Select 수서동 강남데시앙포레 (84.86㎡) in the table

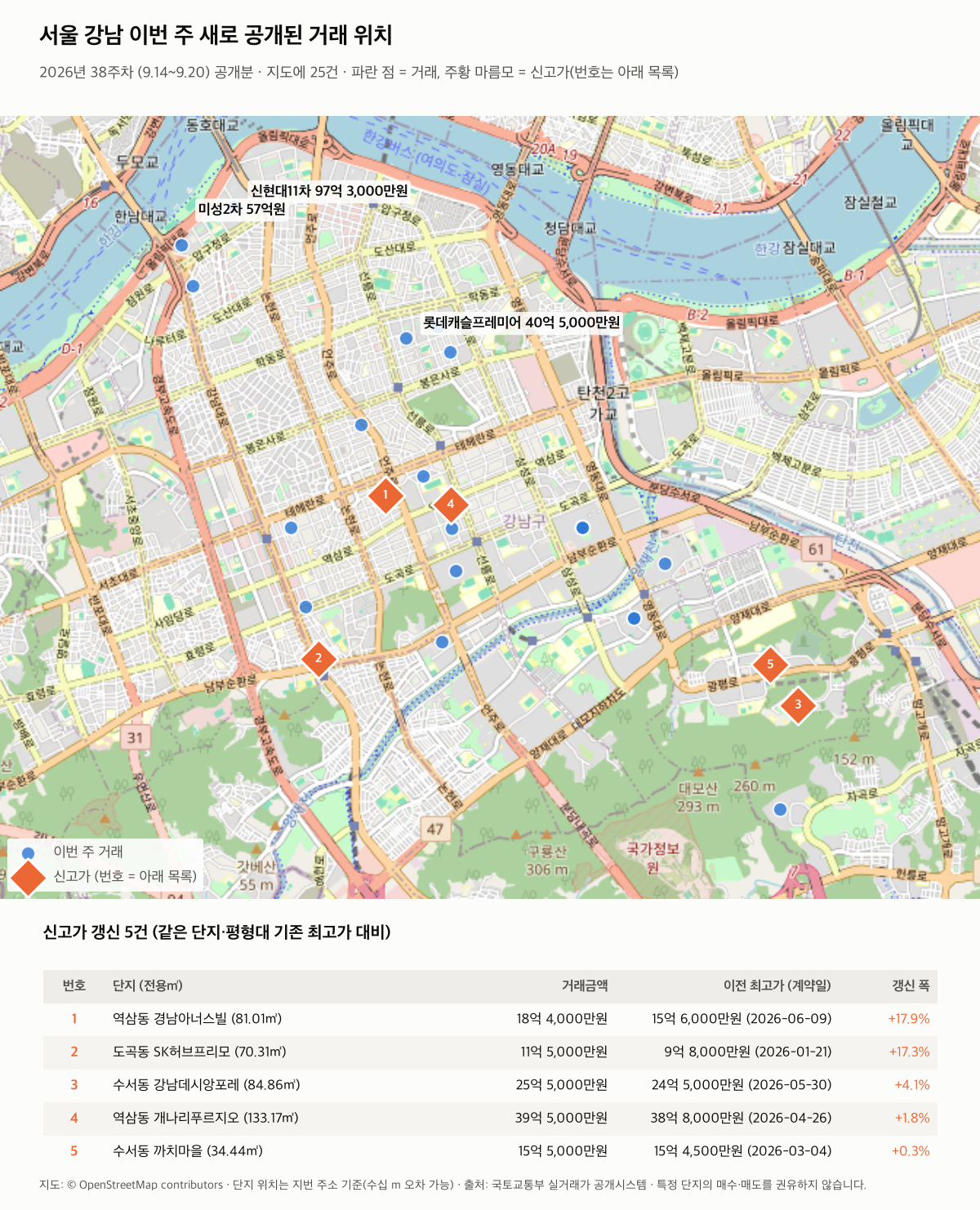click(207, 1085)
